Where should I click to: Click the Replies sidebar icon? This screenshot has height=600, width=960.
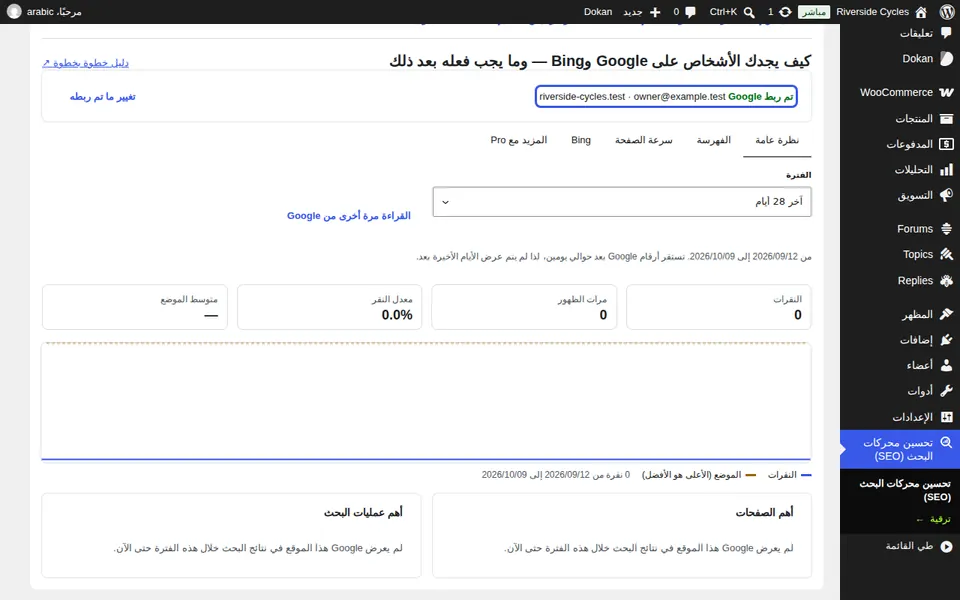(x=947, y=280)
